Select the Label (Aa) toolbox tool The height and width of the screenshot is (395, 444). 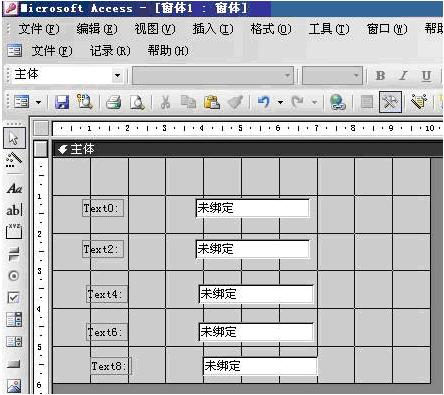click(x=14, y=188)
